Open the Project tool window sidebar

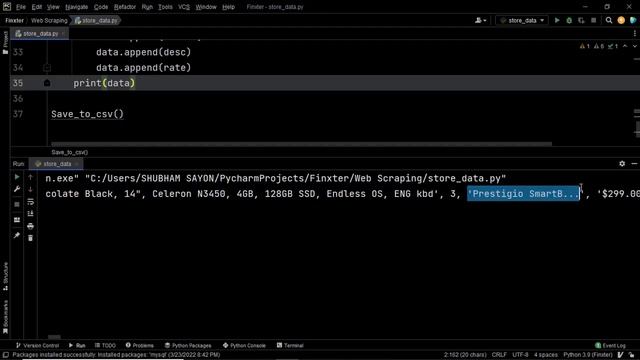5,42
